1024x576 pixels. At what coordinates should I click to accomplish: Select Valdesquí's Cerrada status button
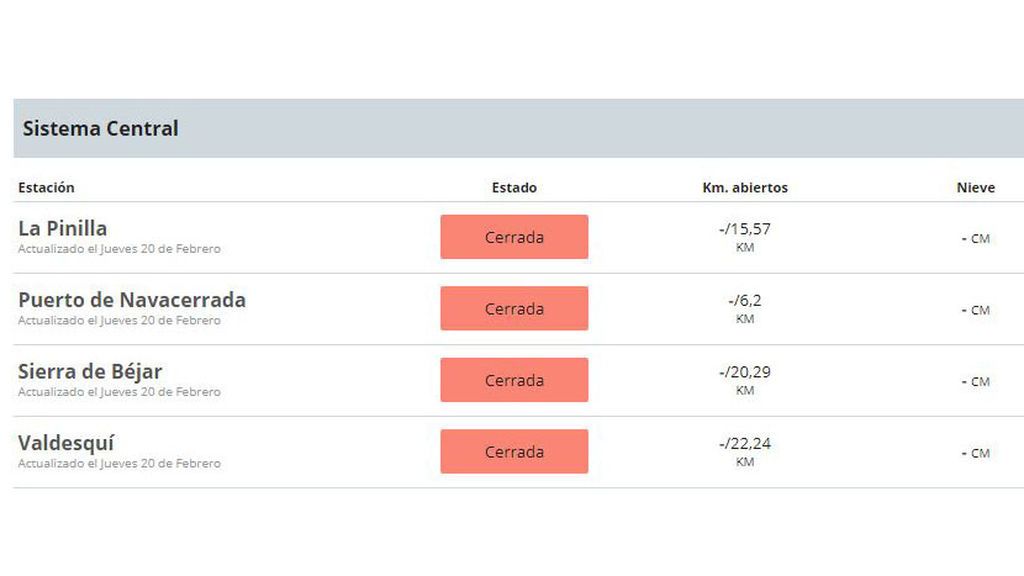[x=514, y=451]
